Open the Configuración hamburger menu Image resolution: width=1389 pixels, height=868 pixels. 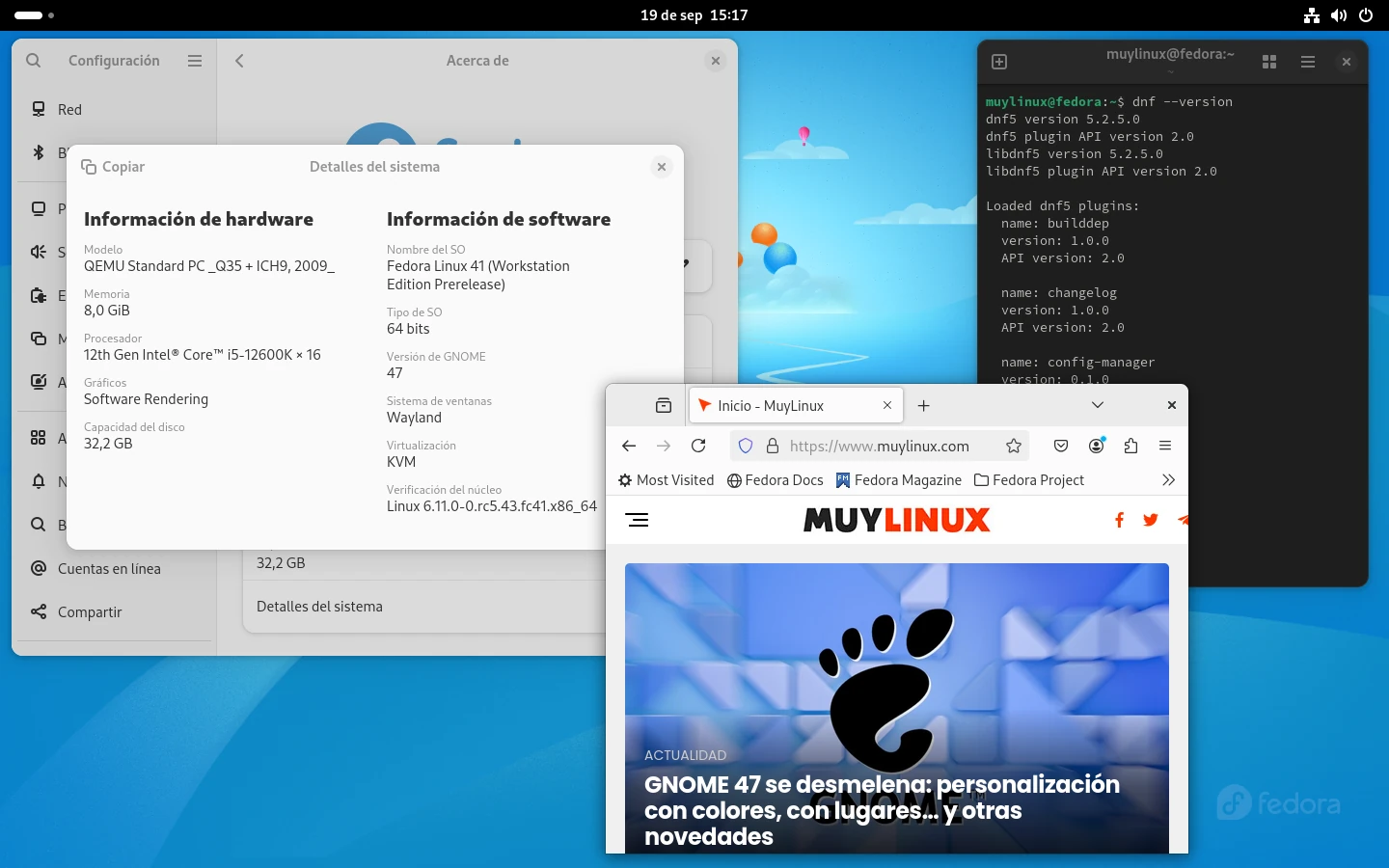(195, 61)
